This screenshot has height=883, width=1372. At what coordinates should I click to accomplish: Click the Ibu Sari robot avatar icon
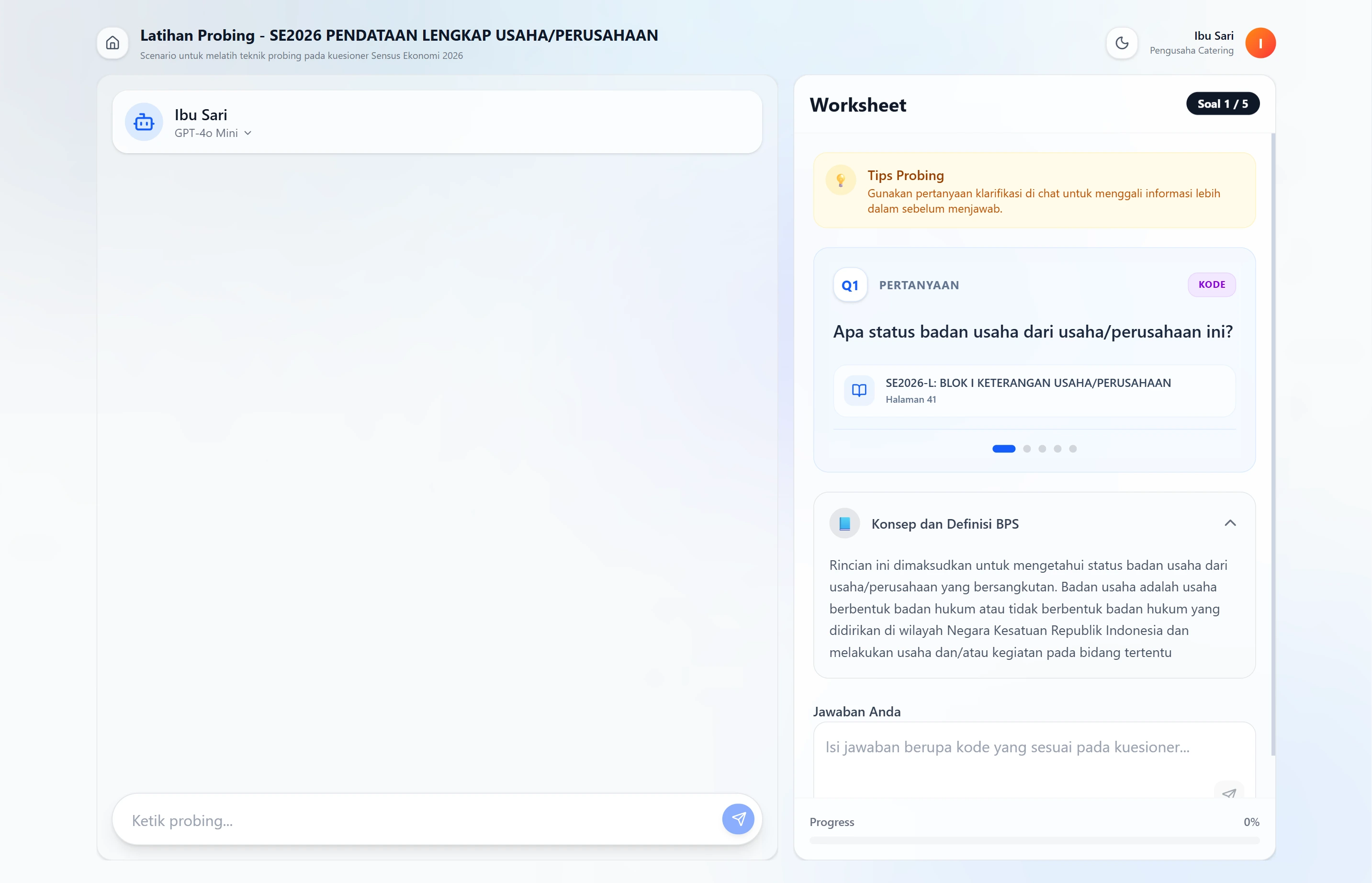[144, 122]
